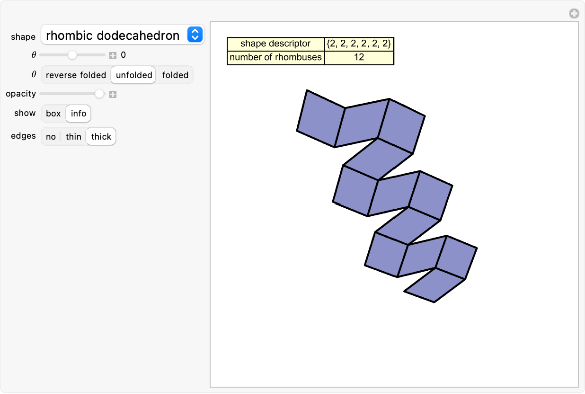Click the topmost left rhombus of the net

pos(321,118)
